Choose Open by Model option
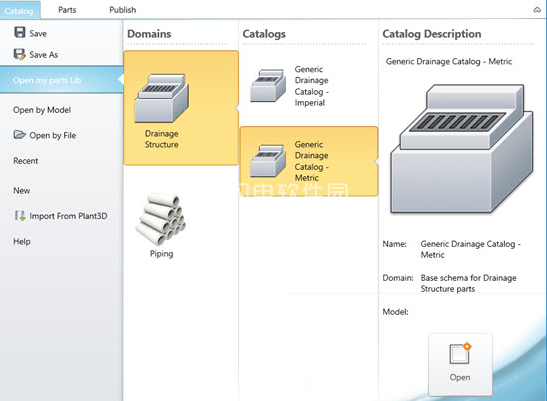Screen dimensions: 547x401 pos(42,110)
